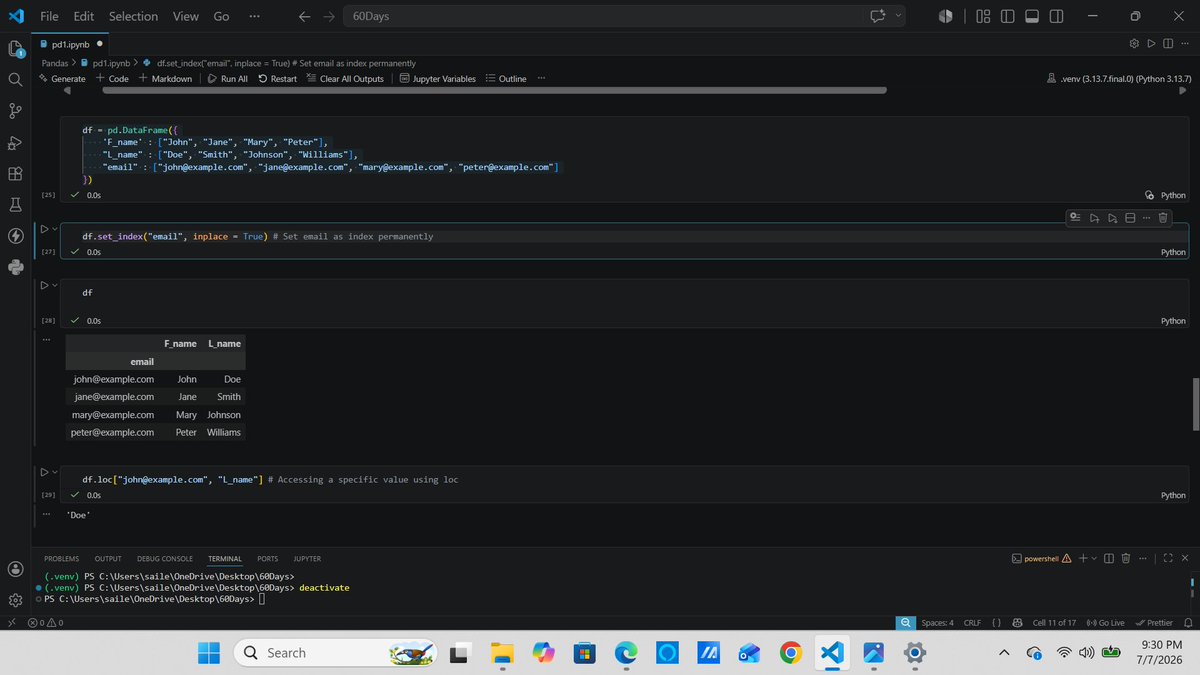Select the pd1.ipynb editor tab

pos(72,43)
